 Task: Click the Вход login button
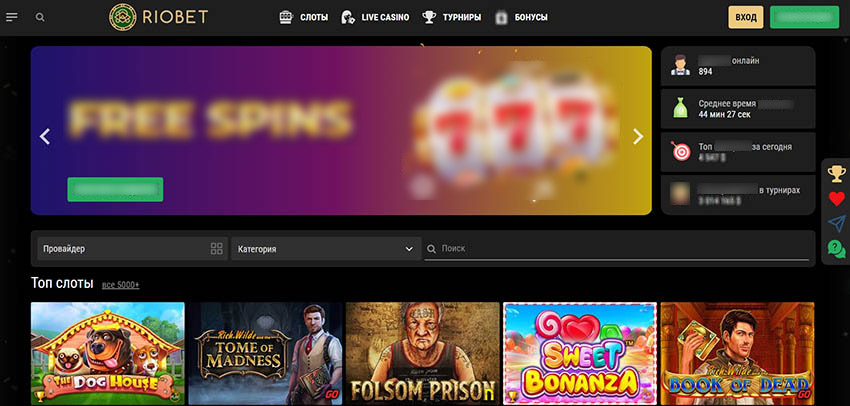745,17
